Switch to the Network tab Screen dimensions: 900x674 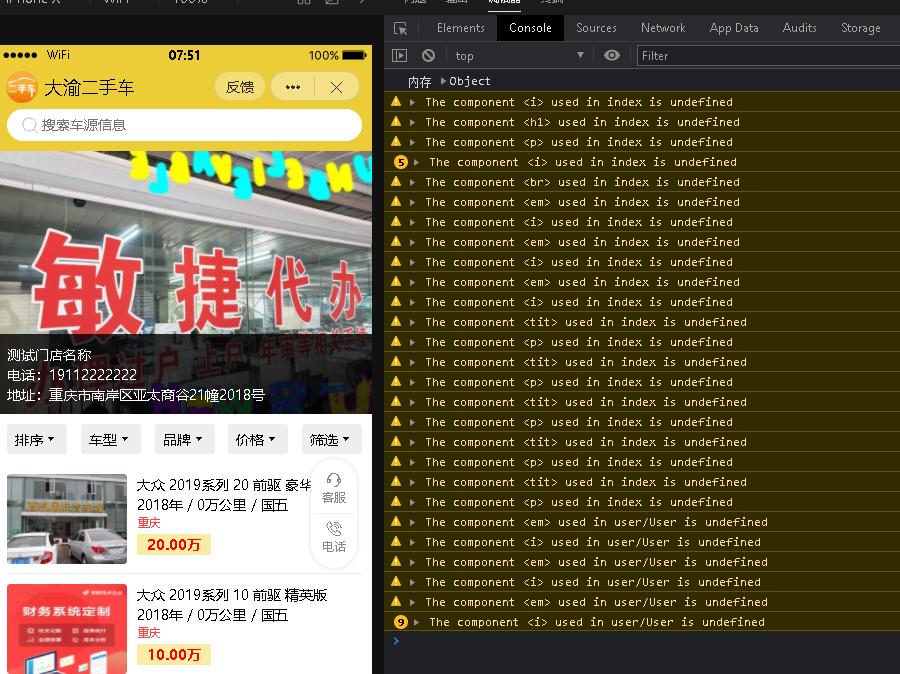[663, 28]
